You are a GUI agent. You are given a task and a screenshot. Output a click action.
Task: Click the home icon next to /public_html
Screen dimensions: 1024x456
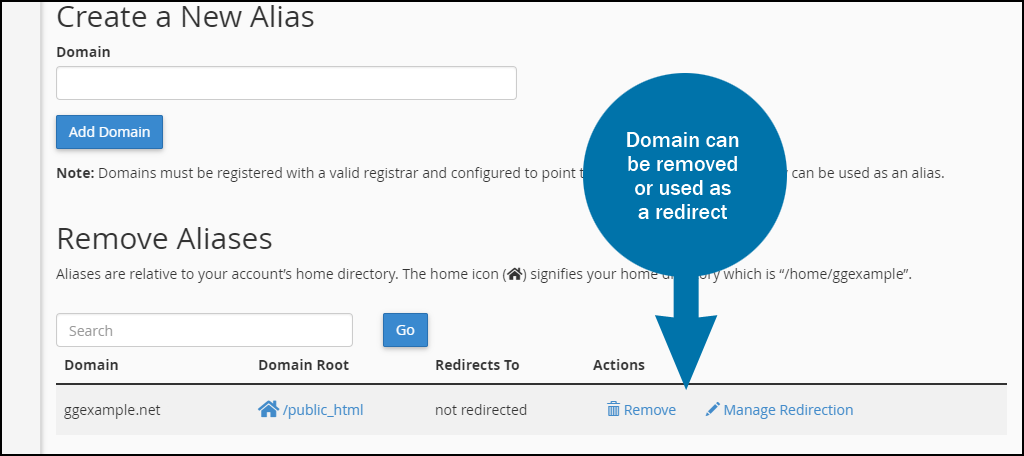point(268,409)
